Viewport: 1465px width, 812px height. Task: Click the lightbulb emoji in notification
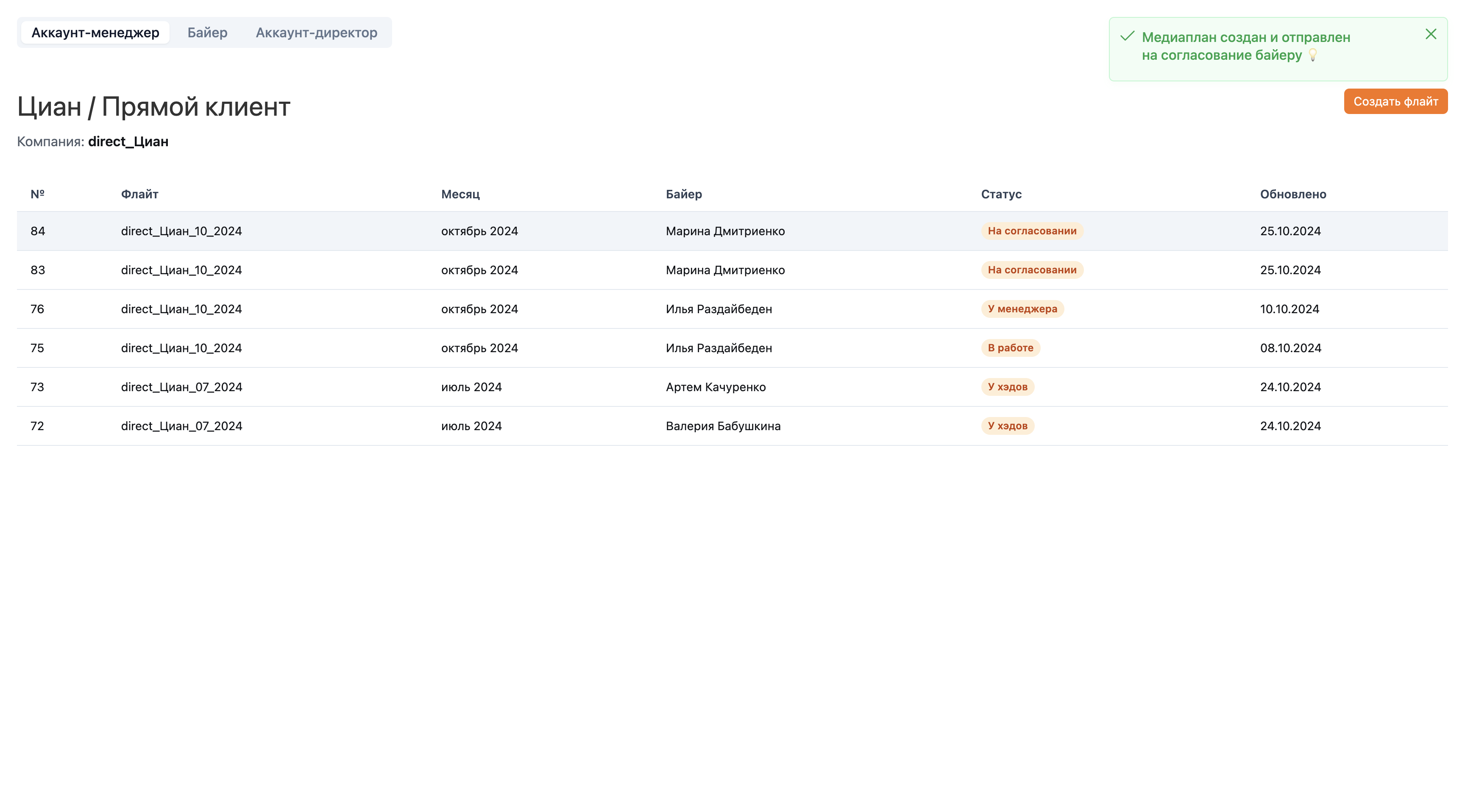[x=1312, y=55]
